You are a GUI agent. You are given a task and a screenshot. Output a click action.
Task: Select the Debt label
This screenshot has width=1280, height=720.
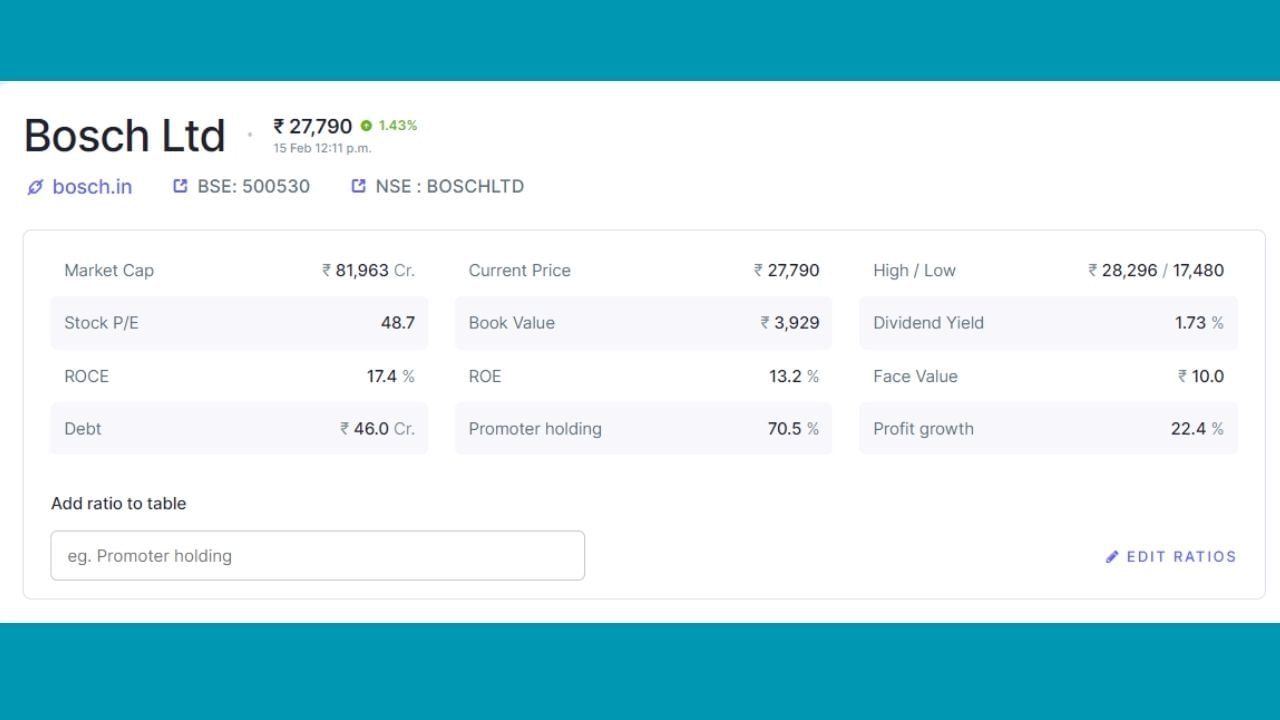(x=83, y=429)
